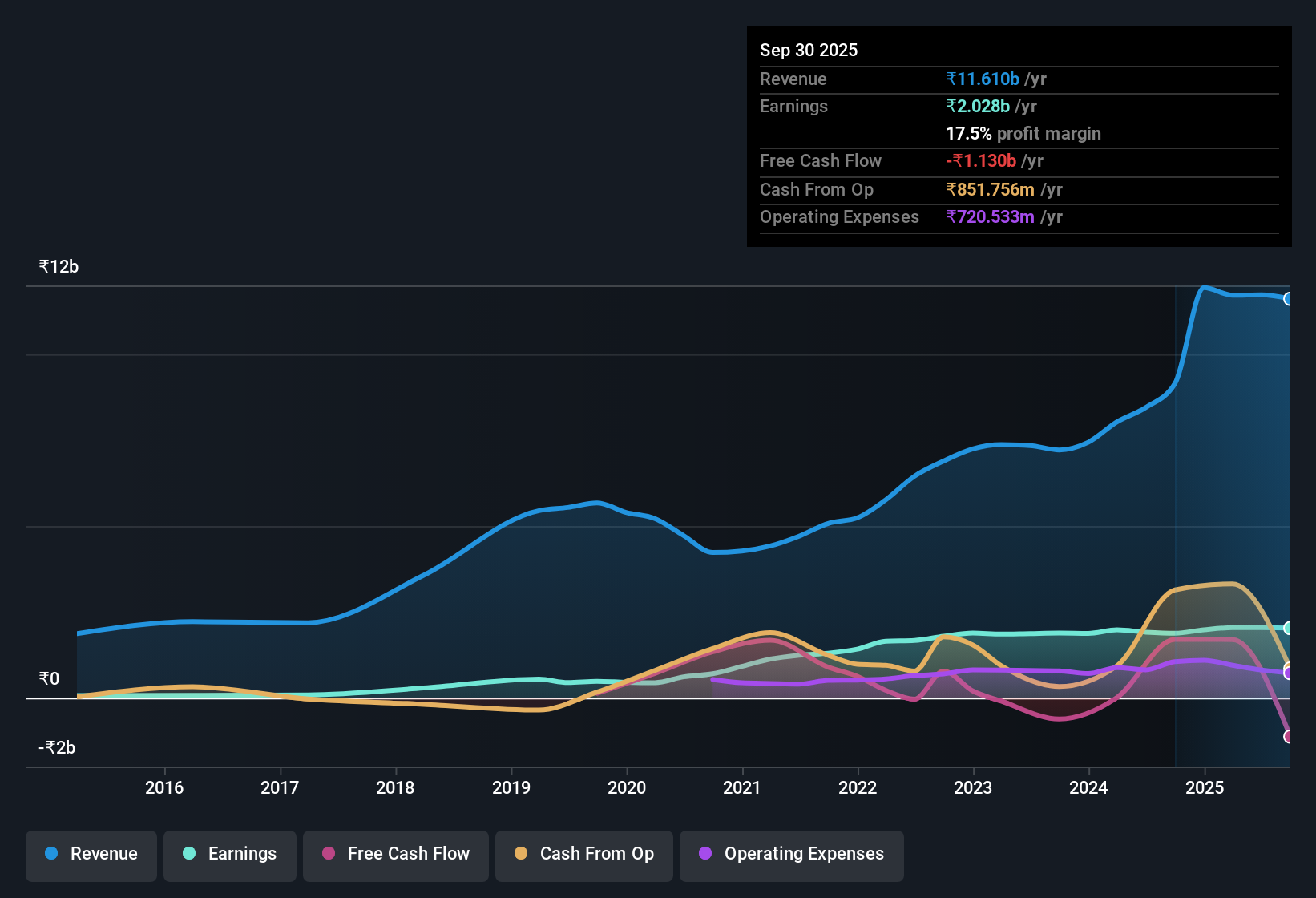Click the teal Earnings dot icon in legend
This screenshot has height=898, width=1316.
tap(189, 854)
